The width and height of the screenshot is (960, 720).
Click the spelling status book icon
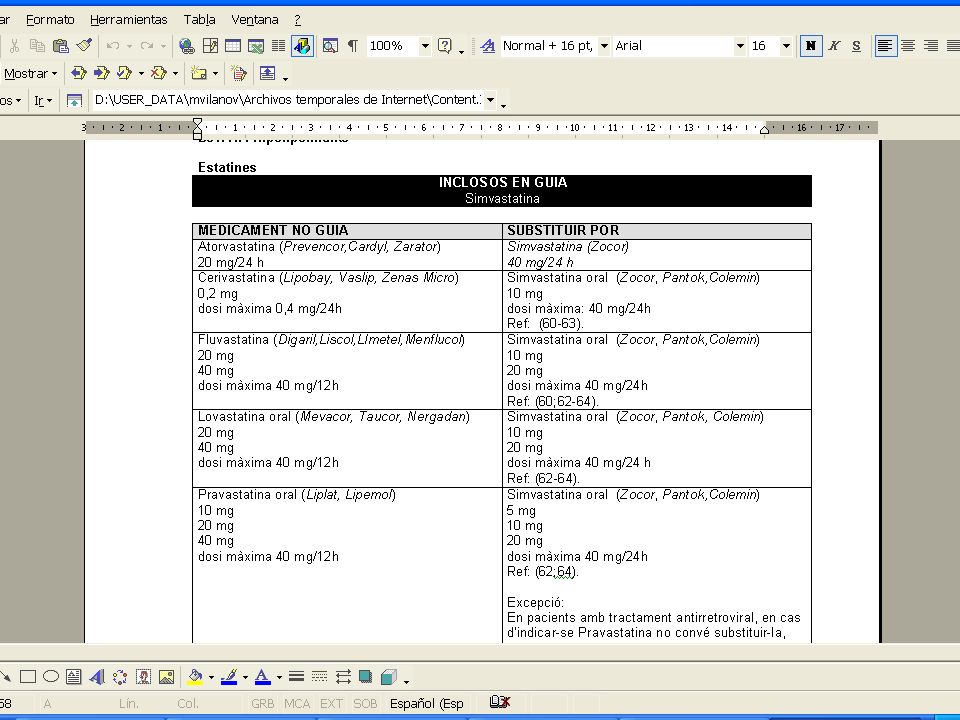[x=500, y=702]
